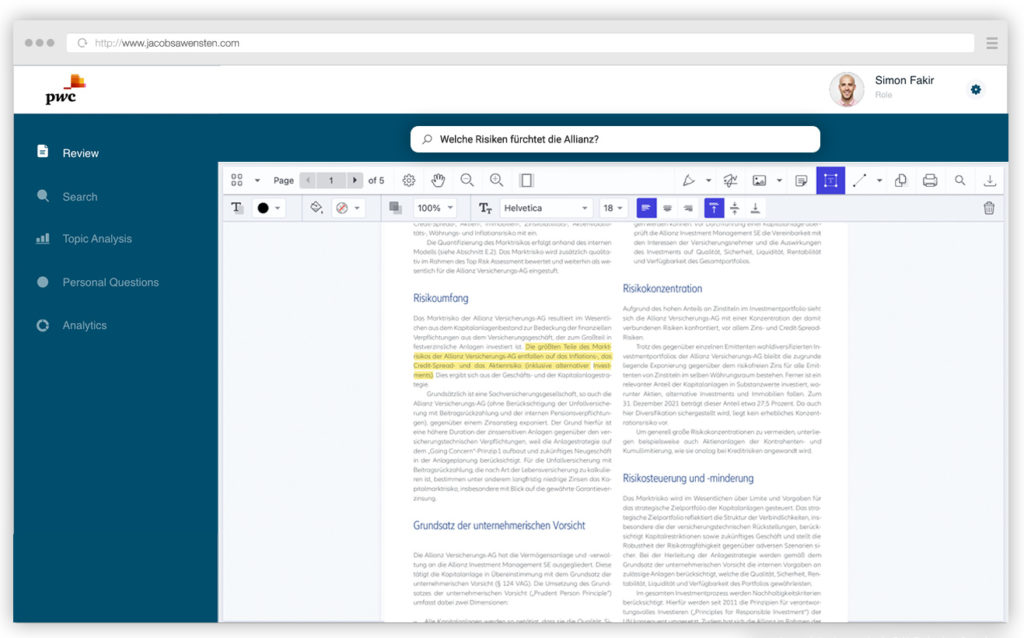Delete the selected annotation with trash icon
The image size is (1024, 638).
click(x=989, y=208)
